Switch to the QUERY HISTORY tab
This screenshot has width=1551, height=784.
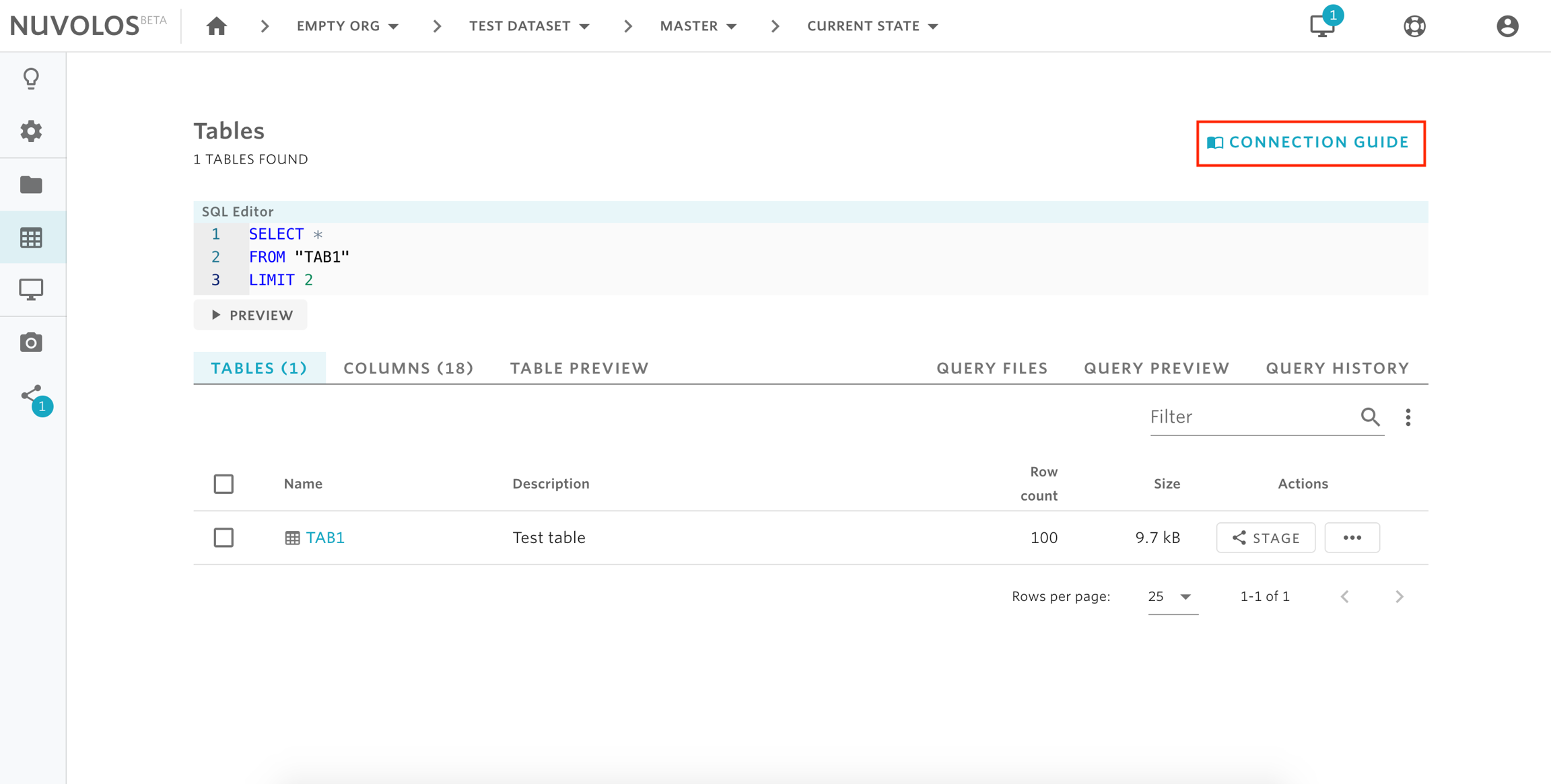click(1337, 368)
